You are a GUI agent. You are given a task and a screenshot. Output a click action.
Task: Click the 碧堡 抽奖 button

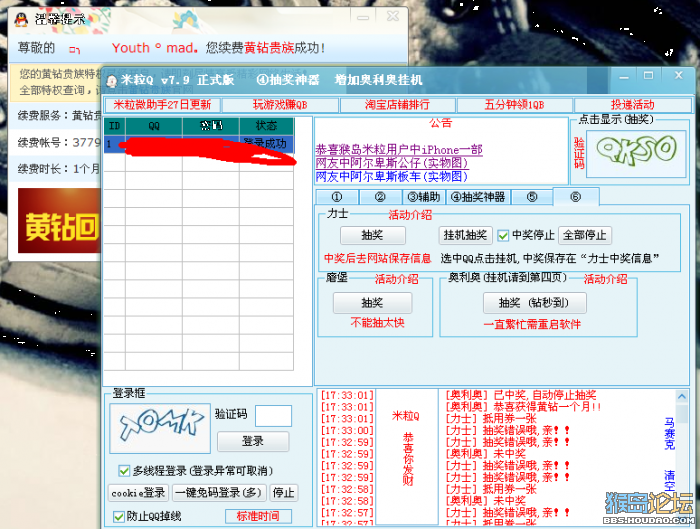point(373,303)
